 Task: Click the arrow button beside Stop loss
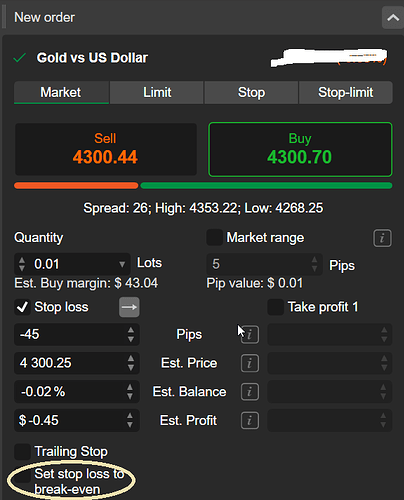click(x=129, y=307)
